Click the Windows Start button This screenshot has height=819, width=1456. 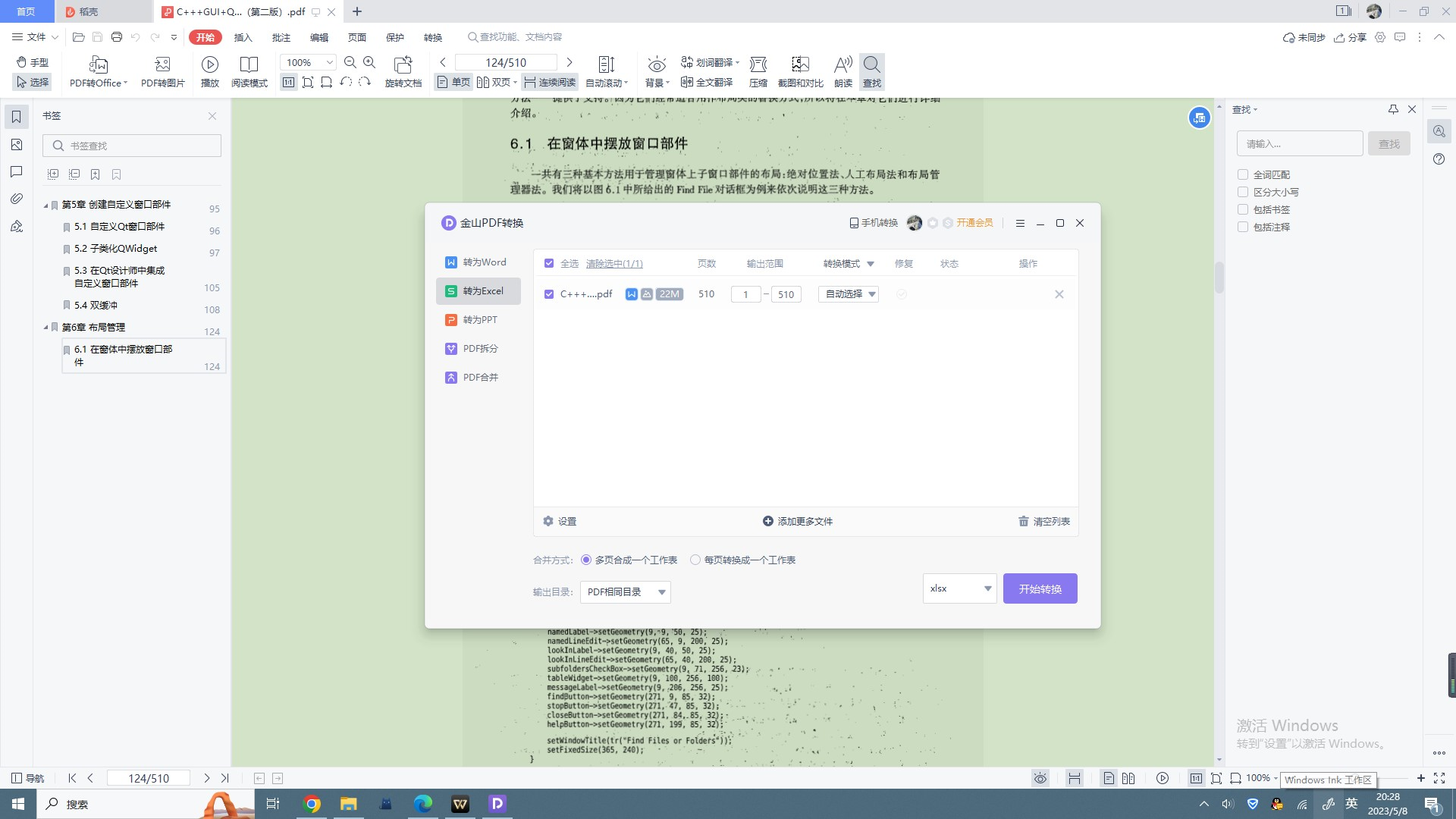click(x=18, y=804)
